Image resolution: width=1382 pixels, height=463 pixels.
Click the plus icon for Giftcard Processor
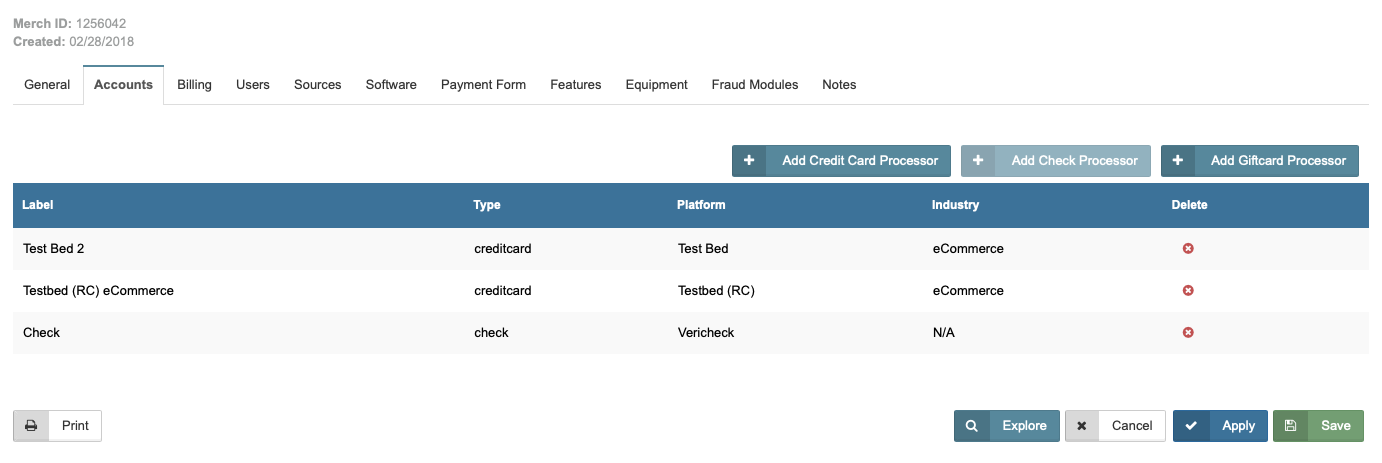pos(1178,161)
